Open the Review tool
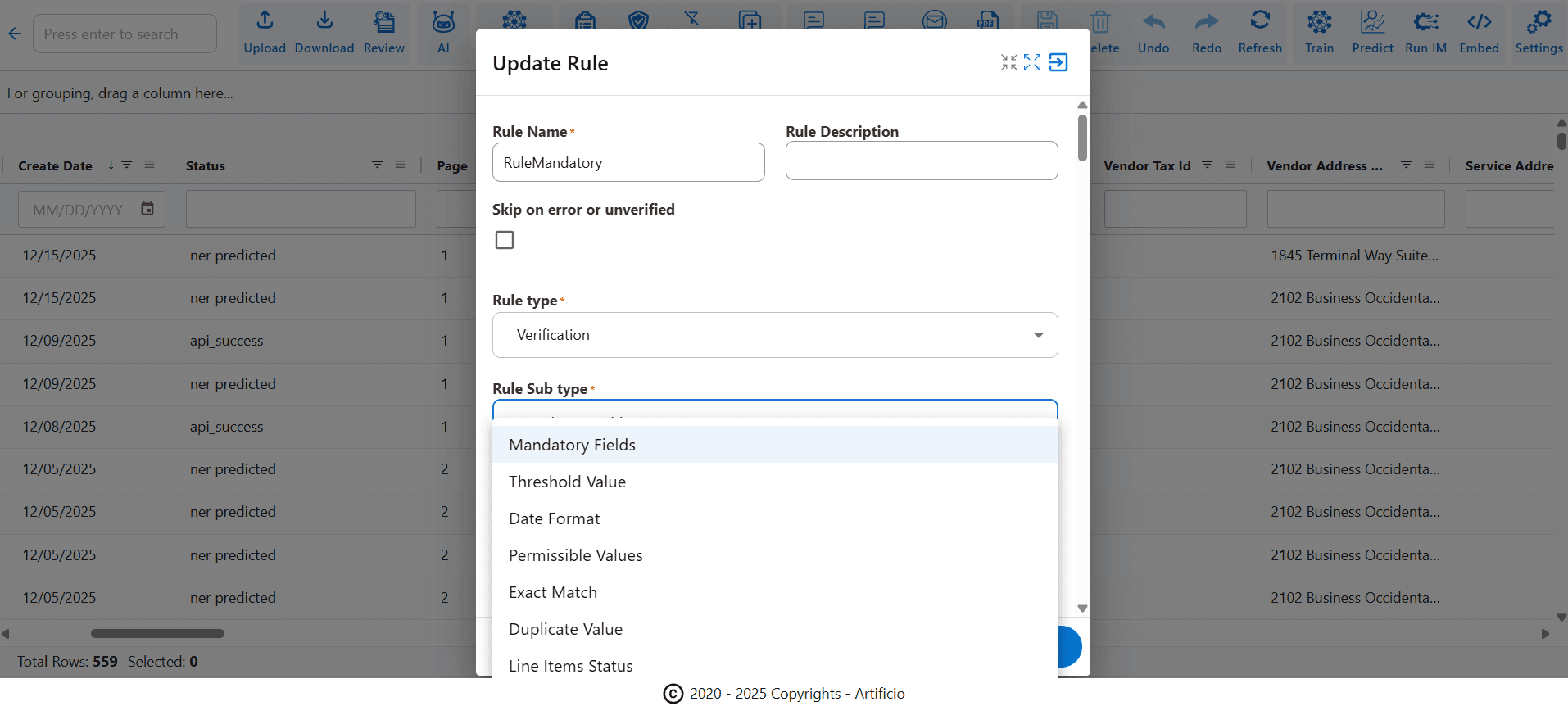This screenshot has height=706, width=1568. [383, 33]
